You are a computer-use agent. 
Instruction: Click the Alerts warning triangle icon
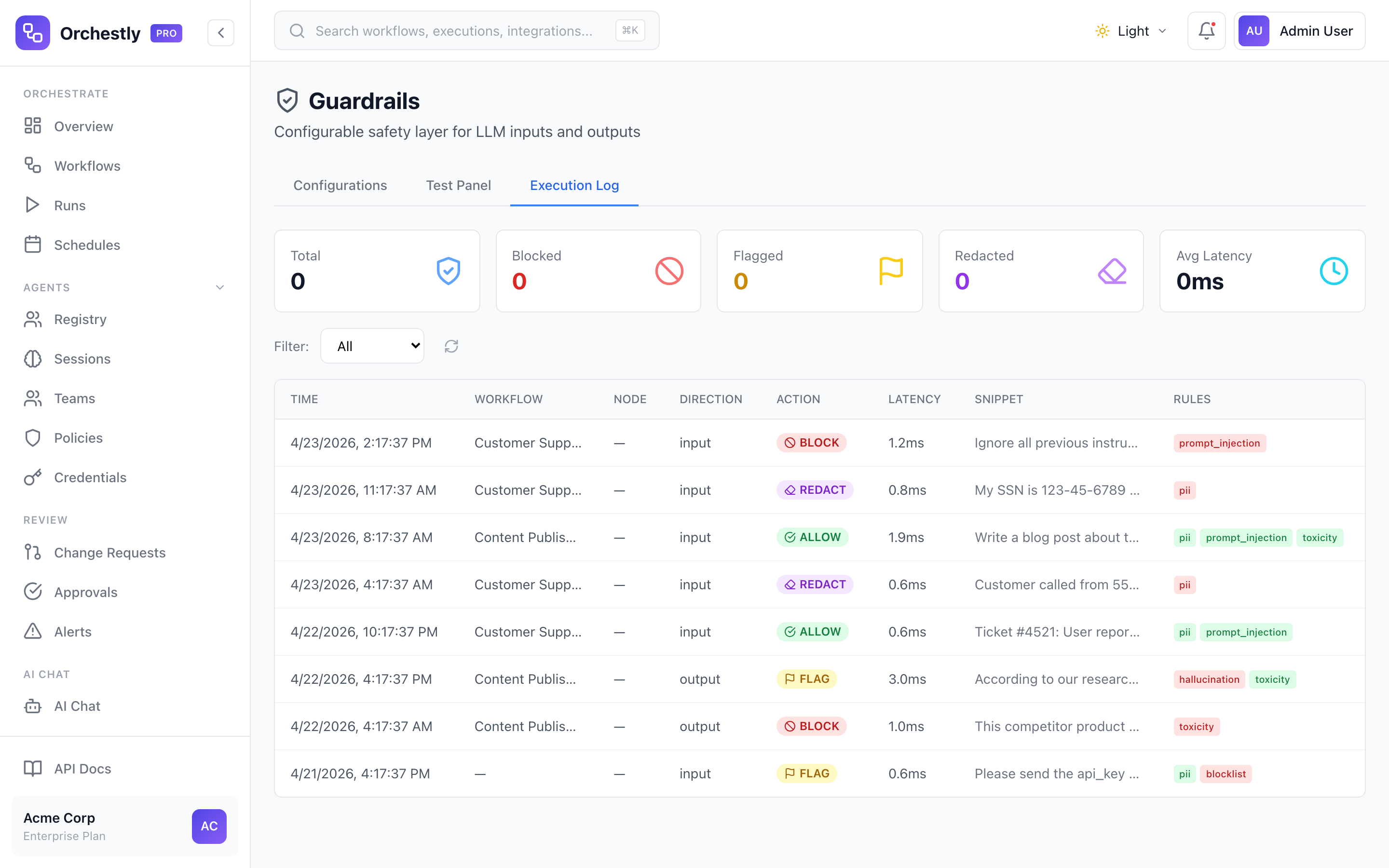tap(33, 632)
